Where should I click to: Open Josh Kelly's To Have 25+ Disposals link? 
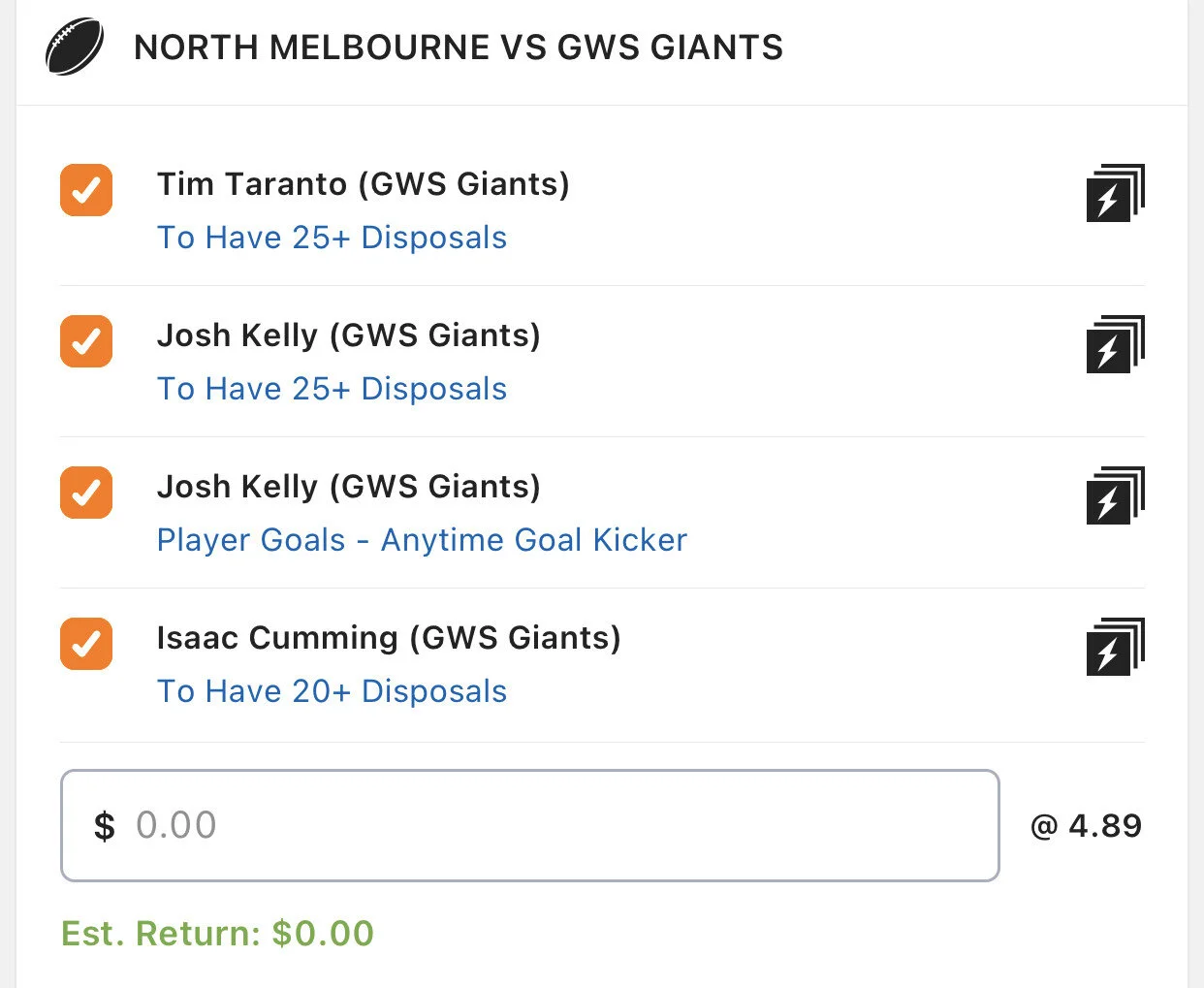pyautogui.click(x=332, y=389)
